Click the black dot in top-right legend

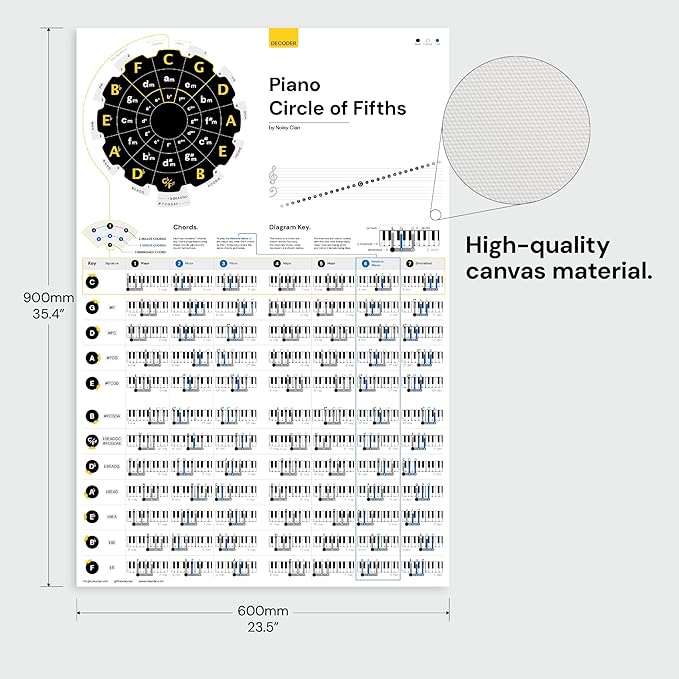417,41
